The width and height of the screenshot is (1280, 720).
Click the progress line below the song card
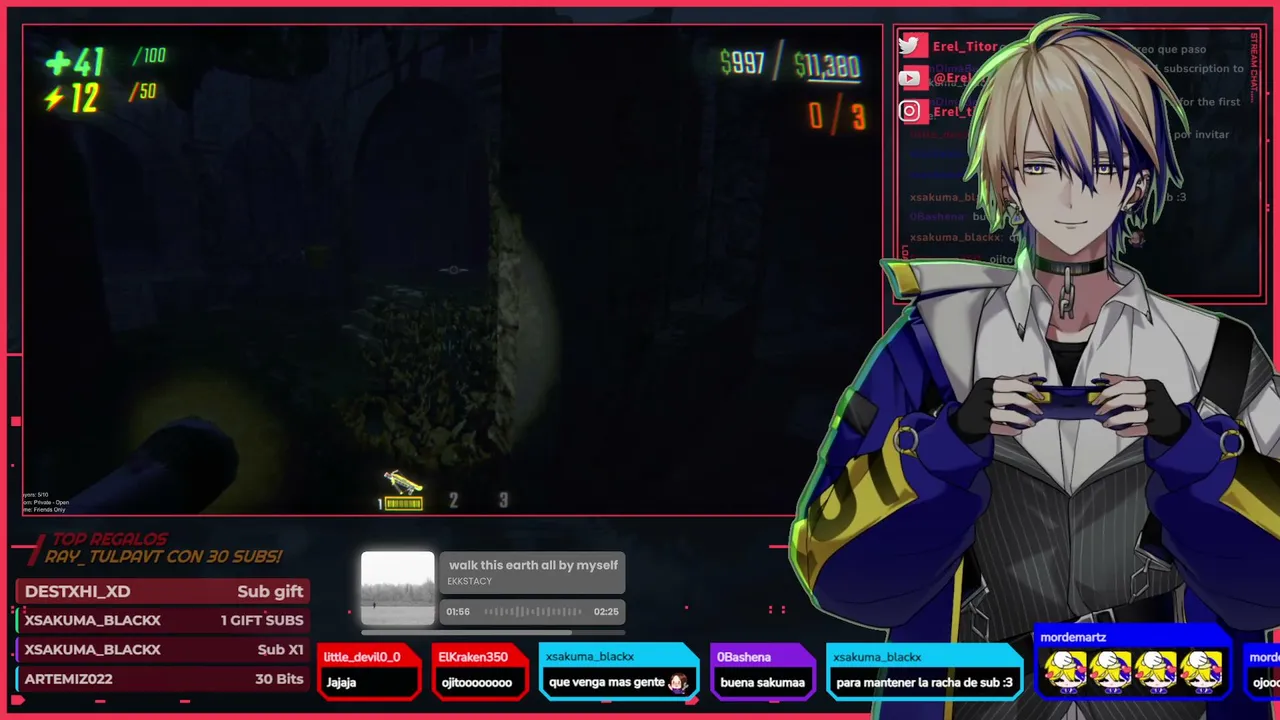[x=493, y=632]
